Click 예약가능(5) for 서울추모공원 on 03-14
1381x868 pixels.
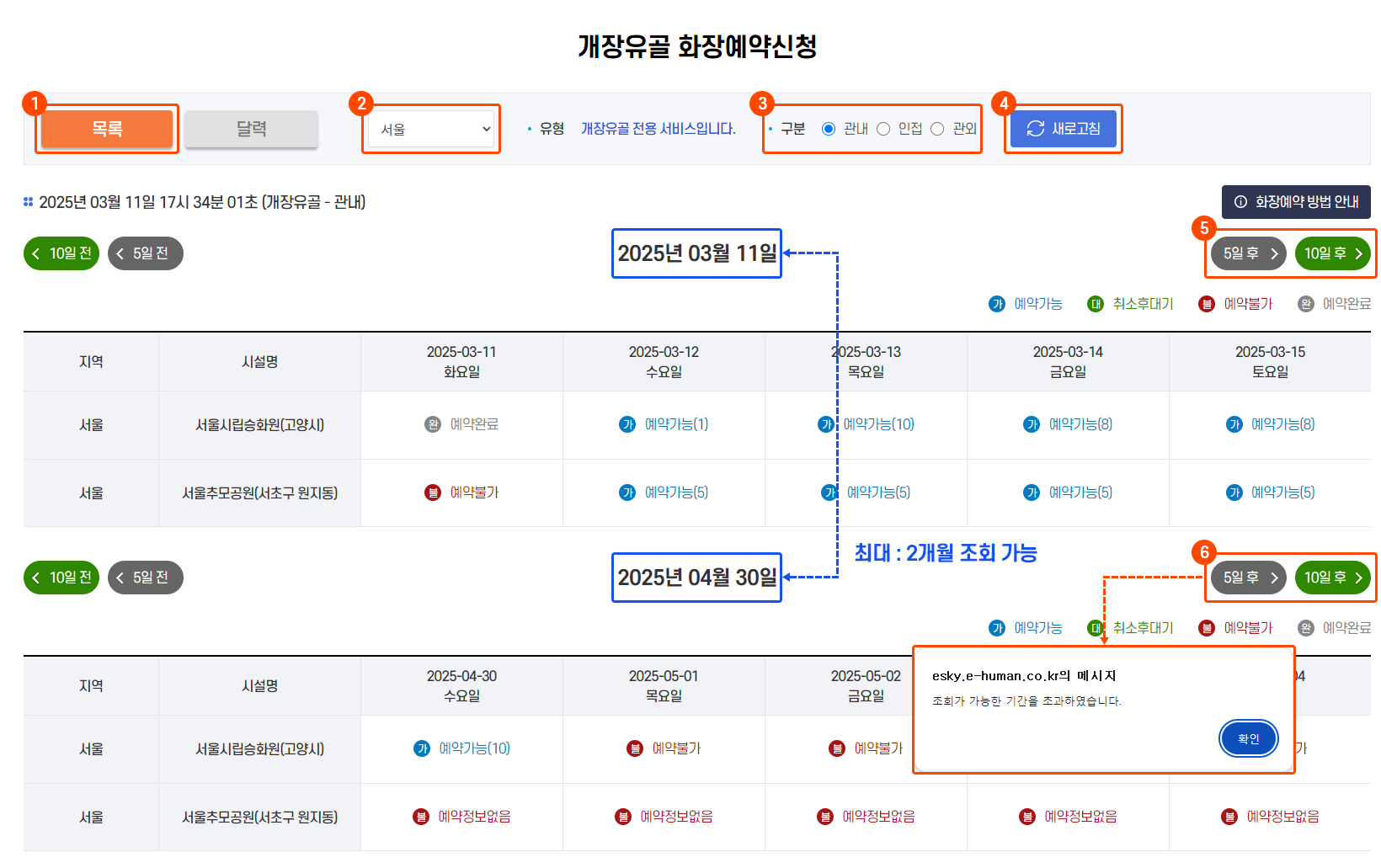click(1068, 493)
